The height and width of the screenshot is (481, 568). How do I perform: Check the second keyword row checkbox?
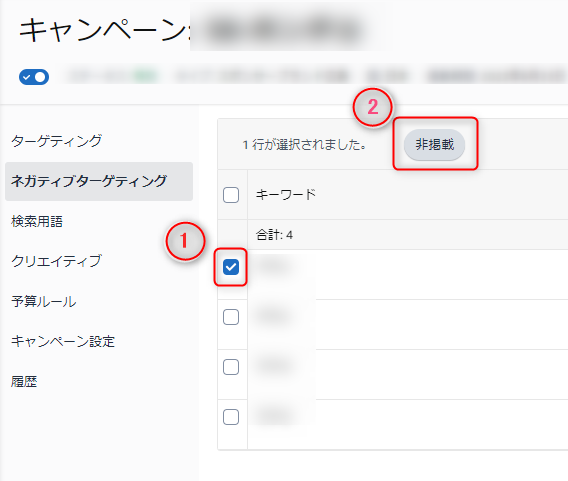[231, 317]
